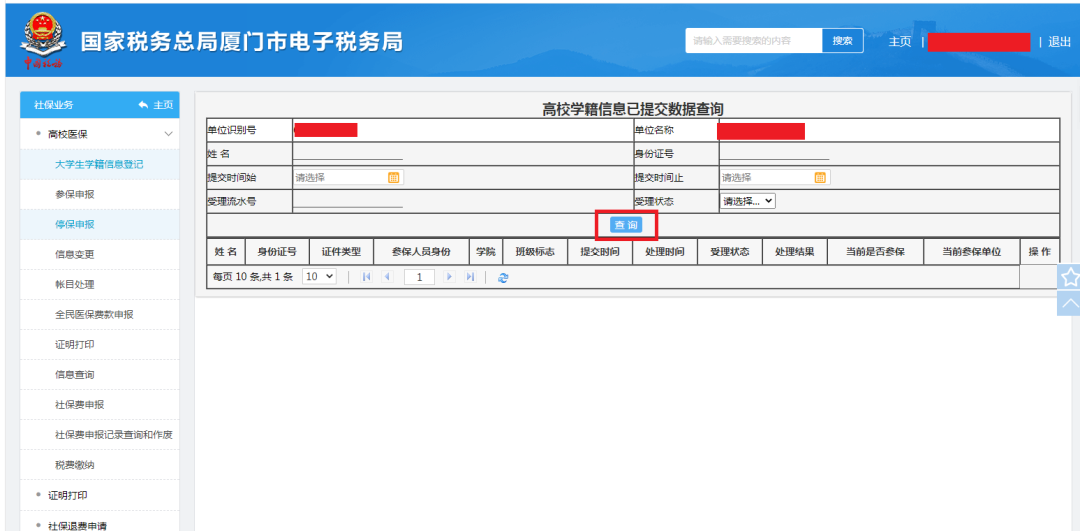Click the scroll-to-top arrow icon
This screenshot has height=531, width=1080.
click(1069, 303)
